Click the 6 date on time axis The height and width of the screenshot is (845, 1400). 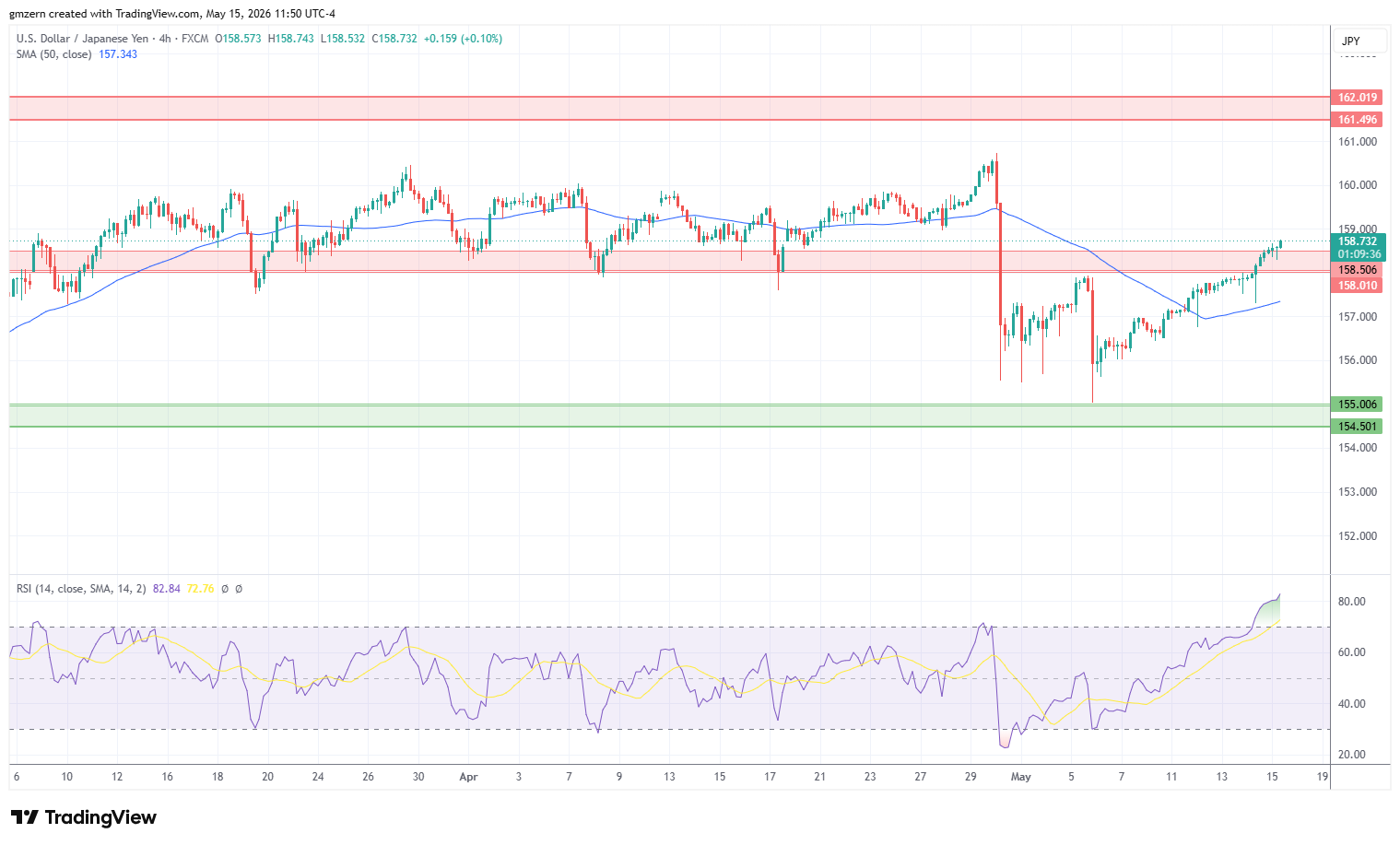coord(17,777)
